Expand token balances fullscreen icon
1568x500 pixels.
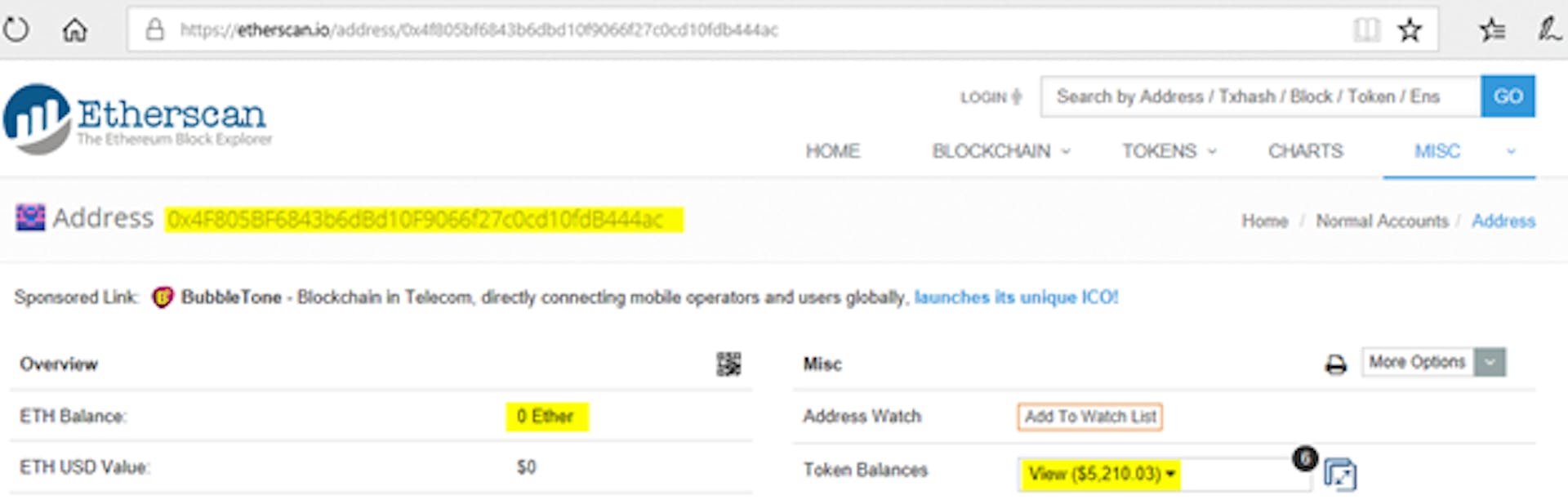[1340, 475]
